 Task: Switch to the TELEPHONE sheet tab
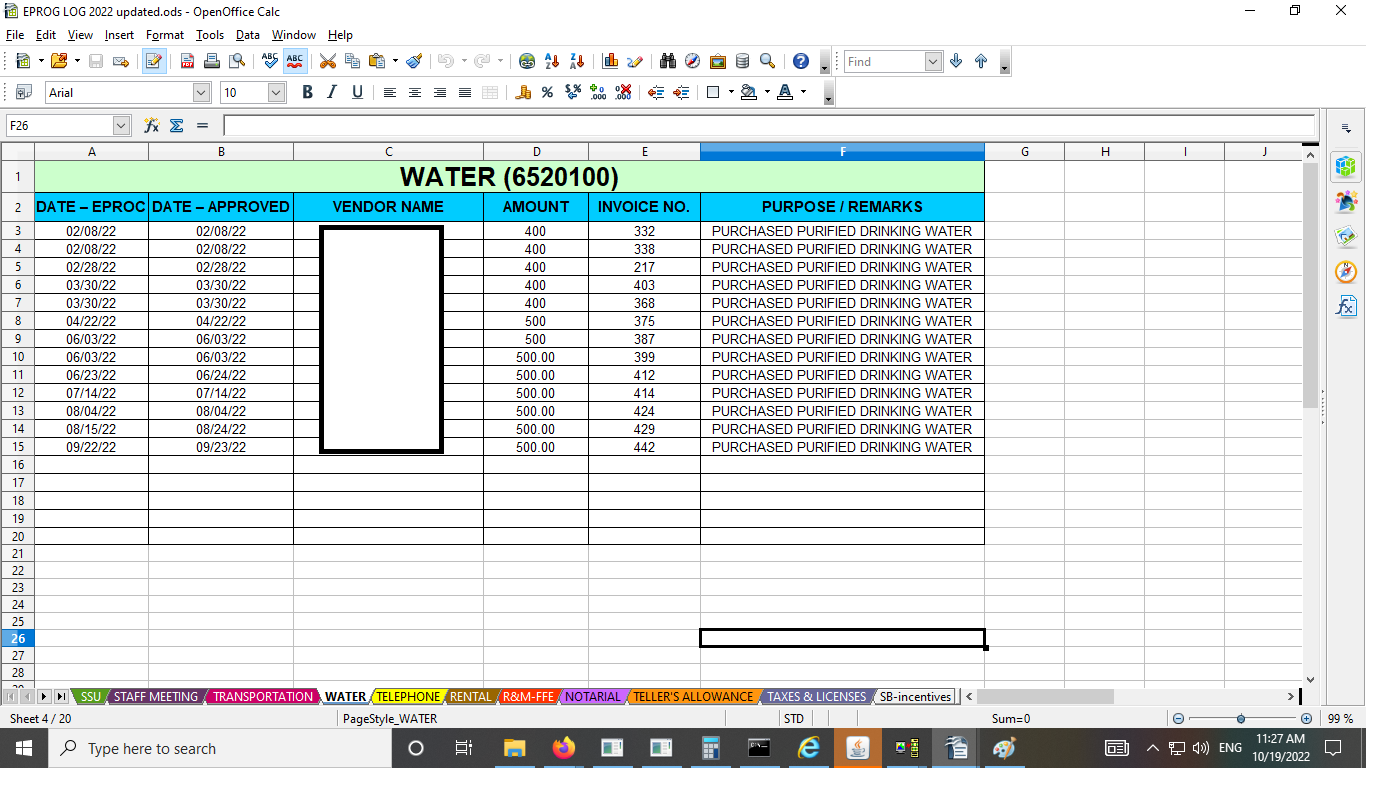click(x=407, y=697)
